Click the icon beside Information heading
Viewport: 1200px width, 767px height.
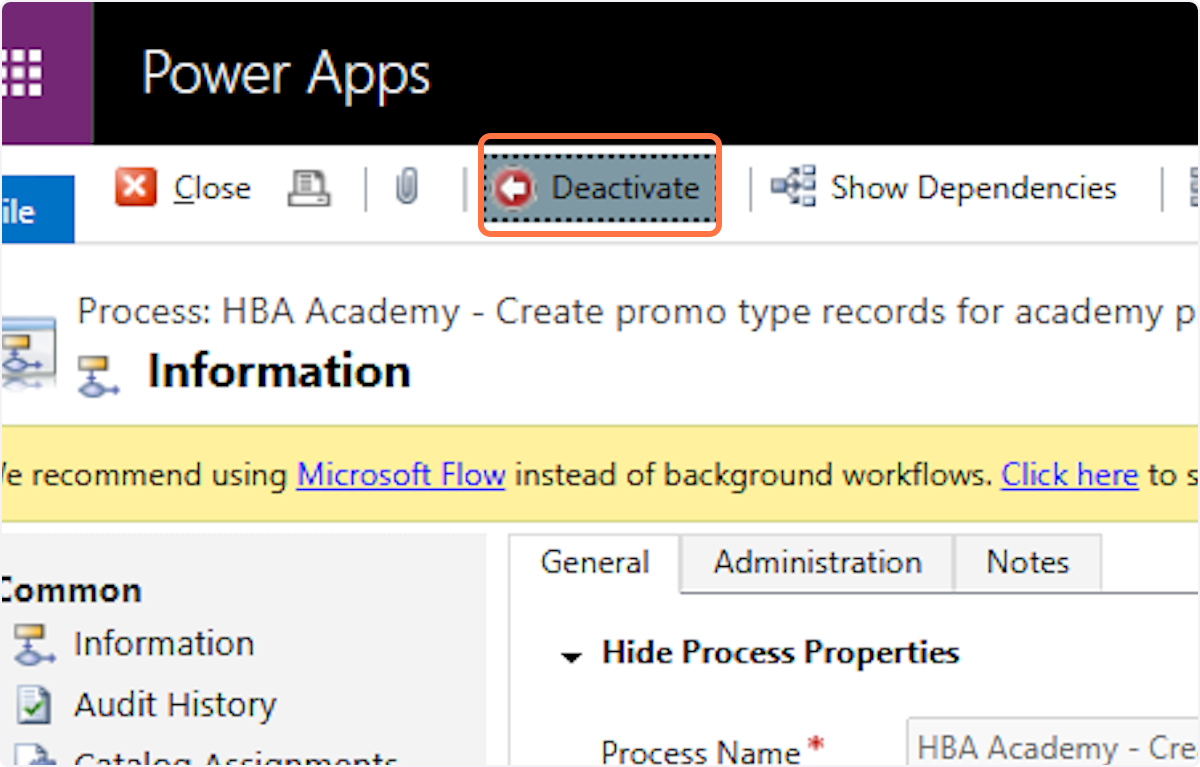click(99, 375)
